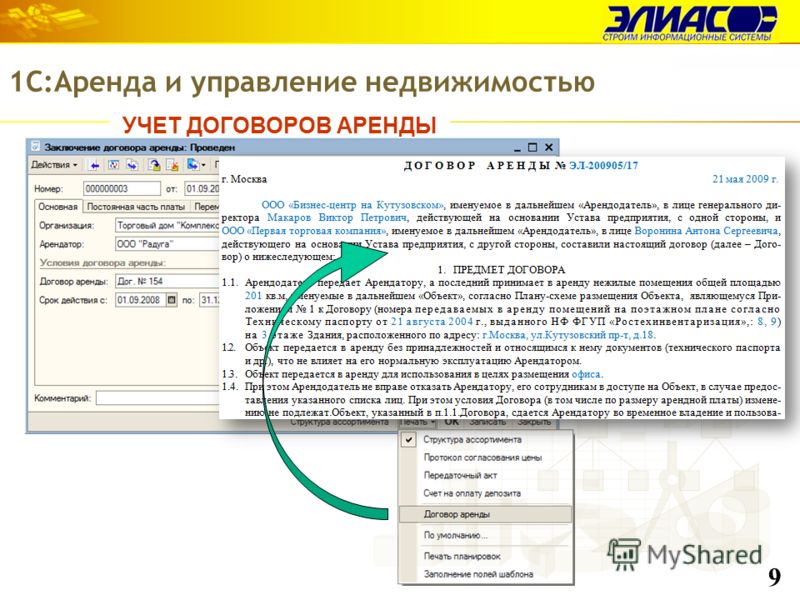The width and height of the screenshot is (800, 600).
Task: Choose Заполнение полей шаблона menu item
Action: [485, 574]
